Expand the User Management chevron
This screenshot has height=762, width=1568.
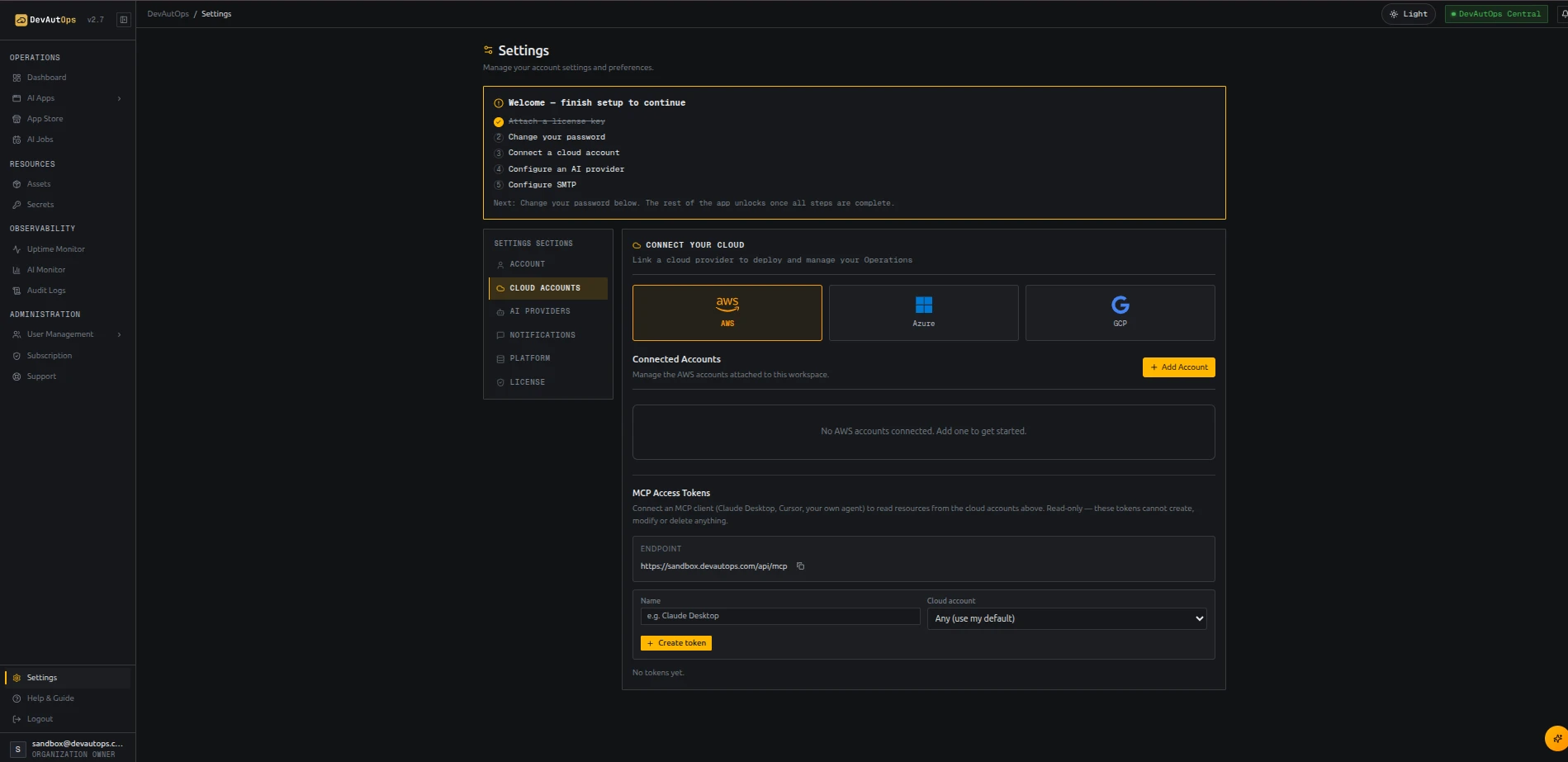[119, 334]
